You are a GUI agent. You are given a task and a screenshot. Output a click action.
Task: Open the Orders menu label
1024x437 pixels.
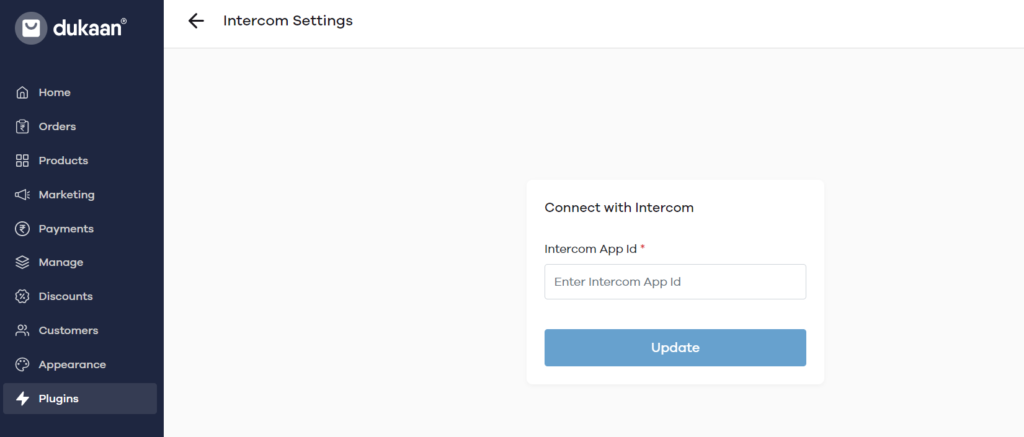coord(57,127)
